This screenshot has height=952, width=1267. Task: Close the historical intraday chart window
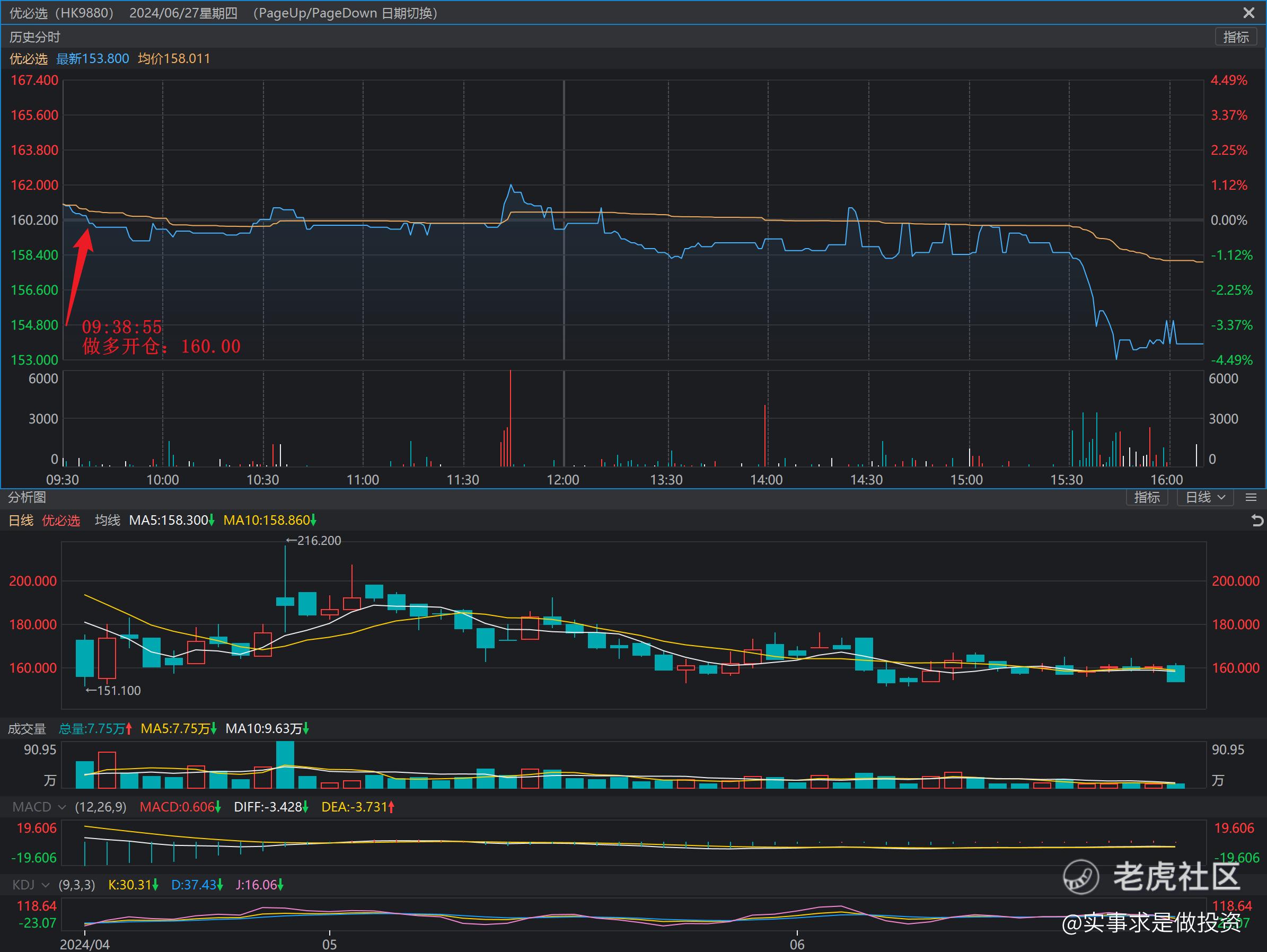(x=1248, y=13)
